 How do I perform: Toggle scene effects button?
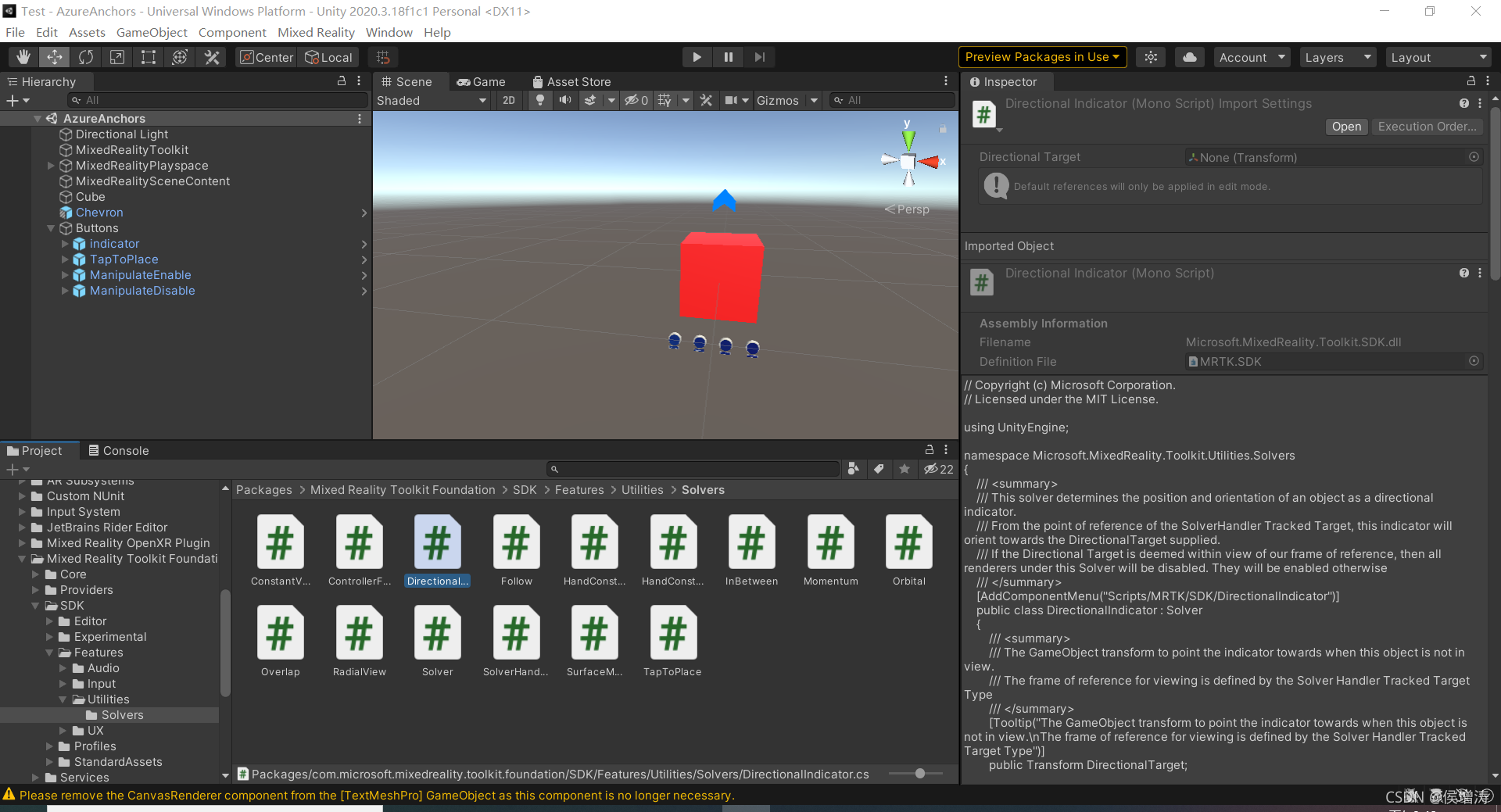pos(591,100)
